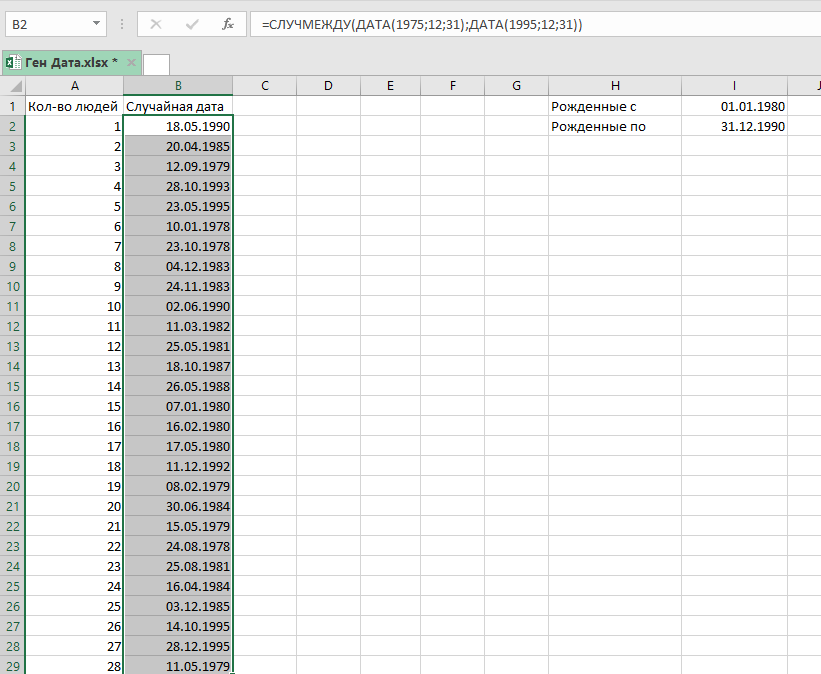The image size is (821, 674).
Task: Select the cell with date 01.01.1980
Action: [x=734, y=106]
